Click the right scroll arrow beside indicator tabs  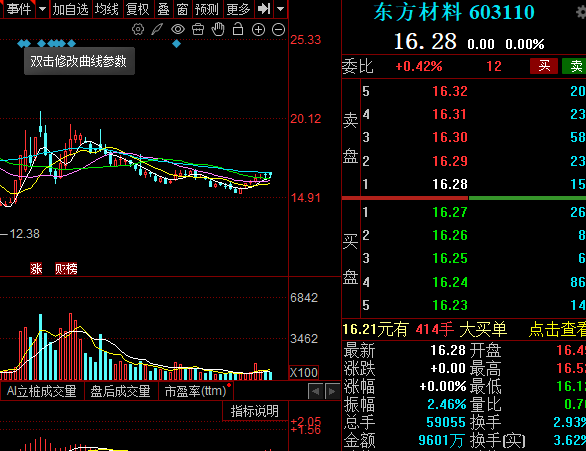tap(331, 391)
